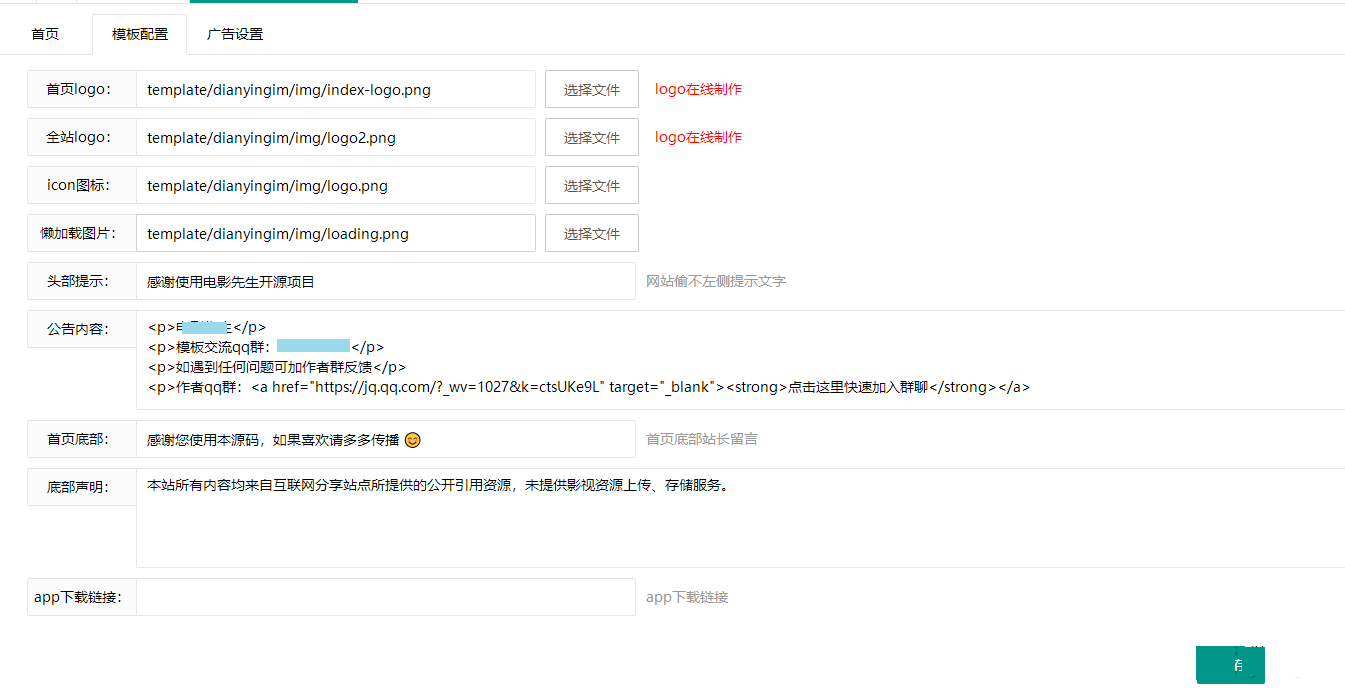Click 选择文件 button for 首页logo
Image resolution: width=1345 pixels, height=691 pixels.
(591, 89)
